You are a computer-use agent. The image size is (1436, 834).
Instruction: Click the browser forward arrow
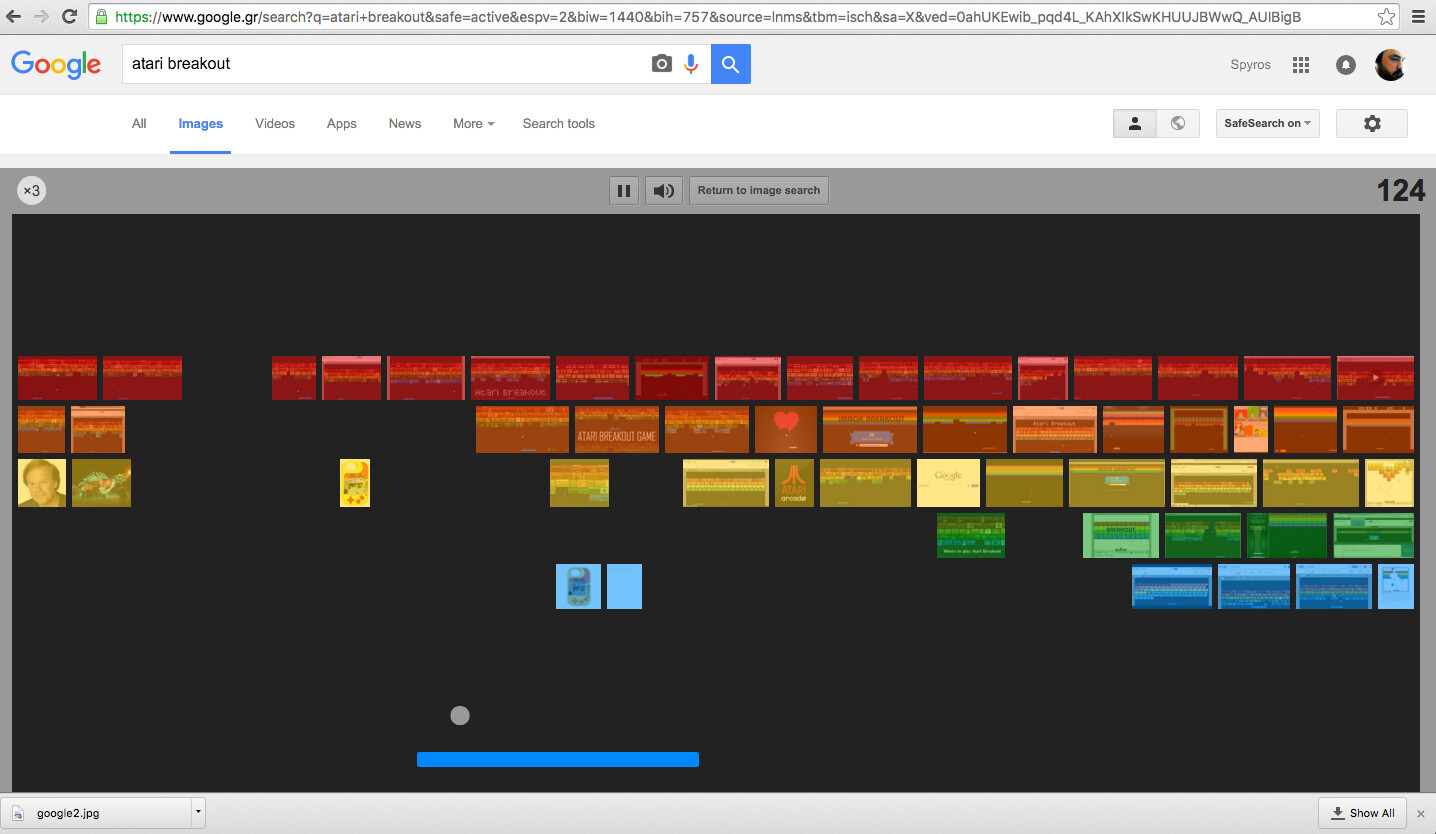(42, 17)
